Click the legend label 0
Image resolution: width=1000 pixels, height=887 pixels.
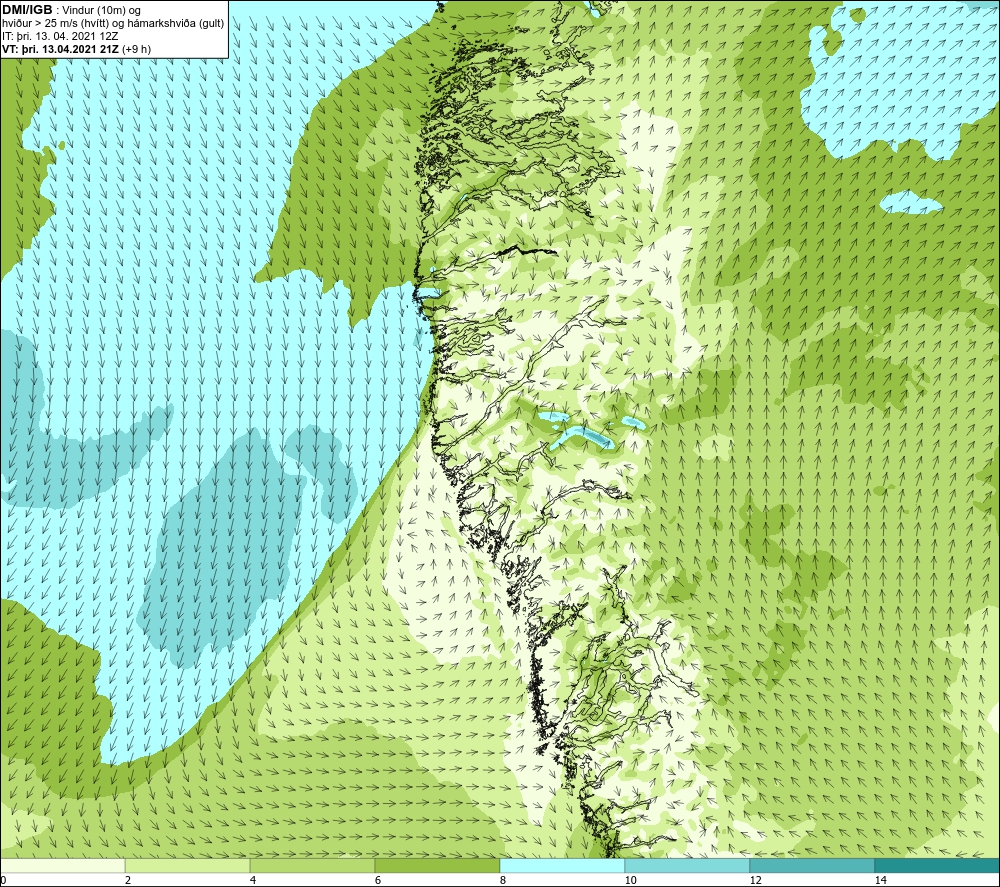click(x=3, y=881)
